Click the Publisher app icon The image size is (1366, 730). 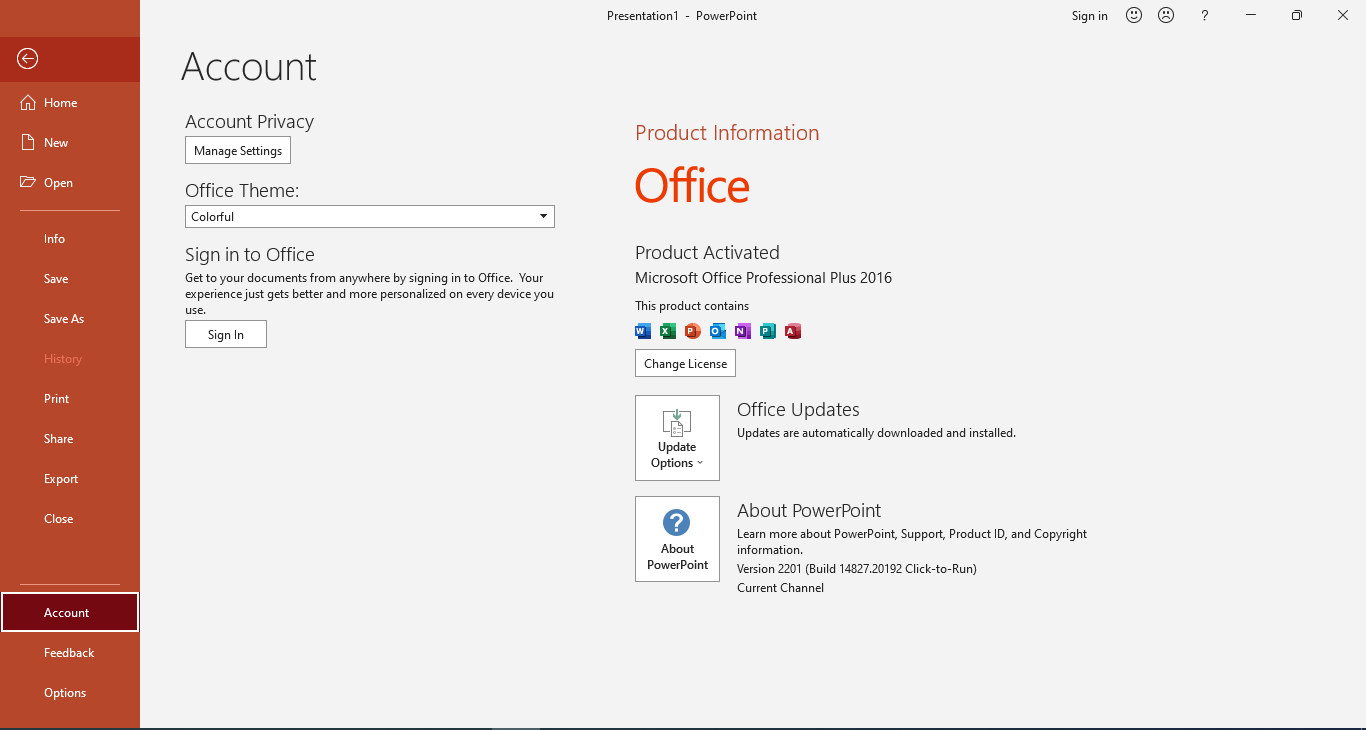point(768,331)
